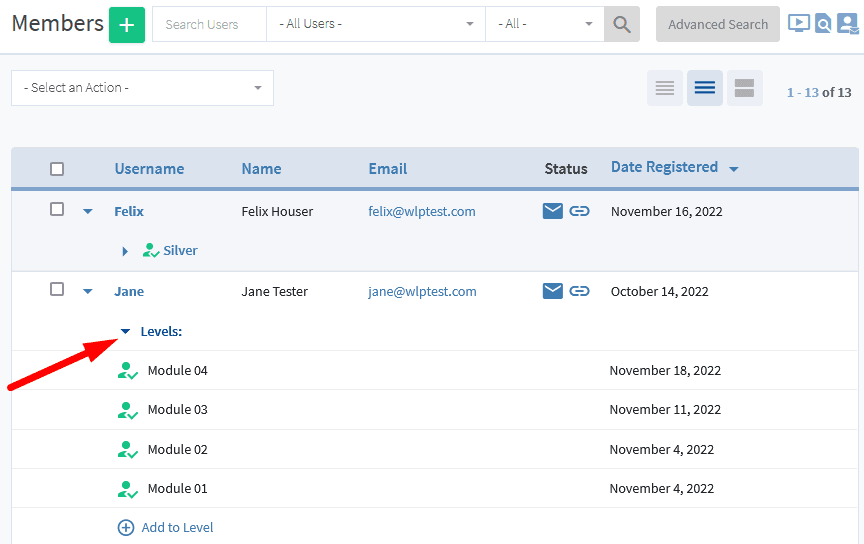Image resolution: width=864 pixels, height=544 pixels.
Task: Click the Module 01 active member icon
Action: point(127,488)
